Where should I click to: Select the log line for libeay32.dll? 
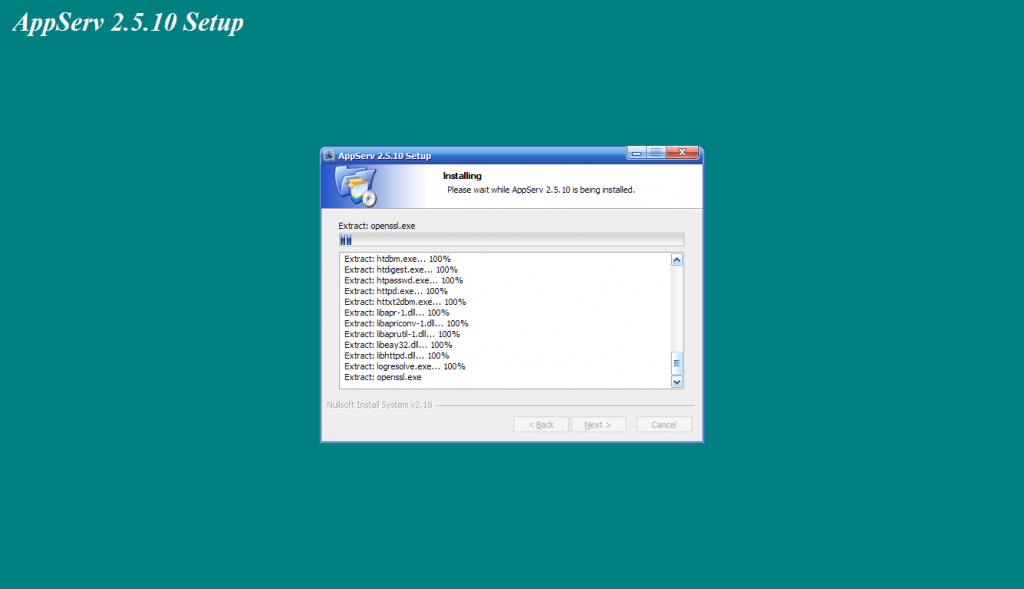[398, 345]
